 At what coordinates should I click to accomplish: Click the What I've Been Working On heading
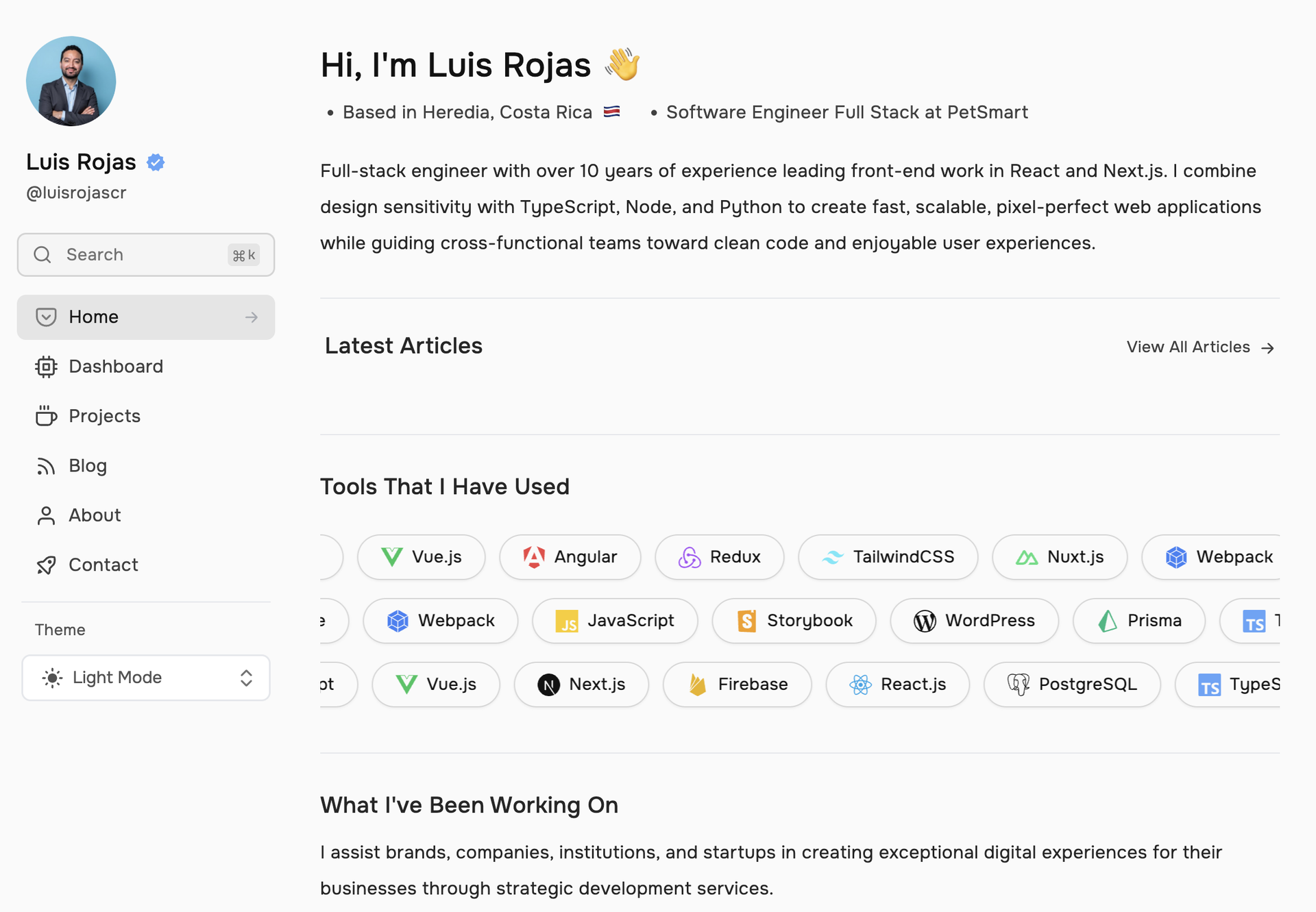tap(470, 805)
